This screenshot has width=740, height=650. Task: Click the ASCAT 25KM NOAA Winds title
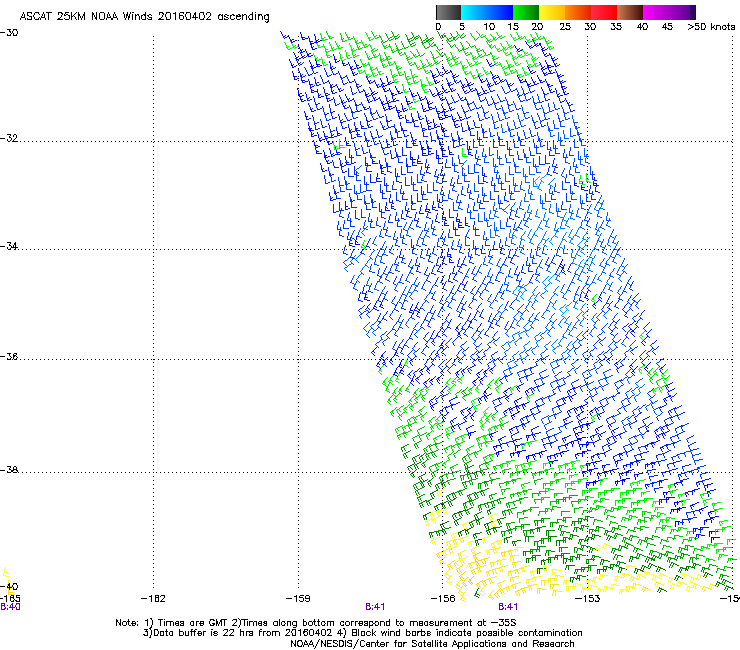[144, 17]
